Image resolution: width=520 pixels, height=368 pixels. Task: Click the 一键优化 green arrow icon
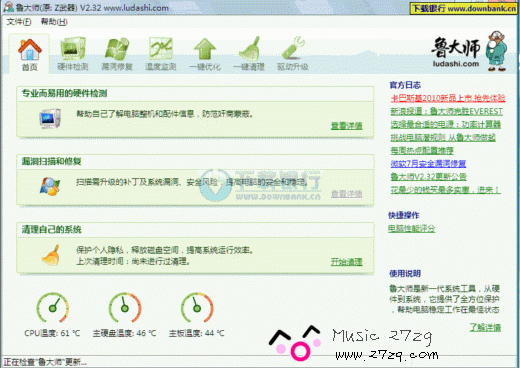(205, 49)
